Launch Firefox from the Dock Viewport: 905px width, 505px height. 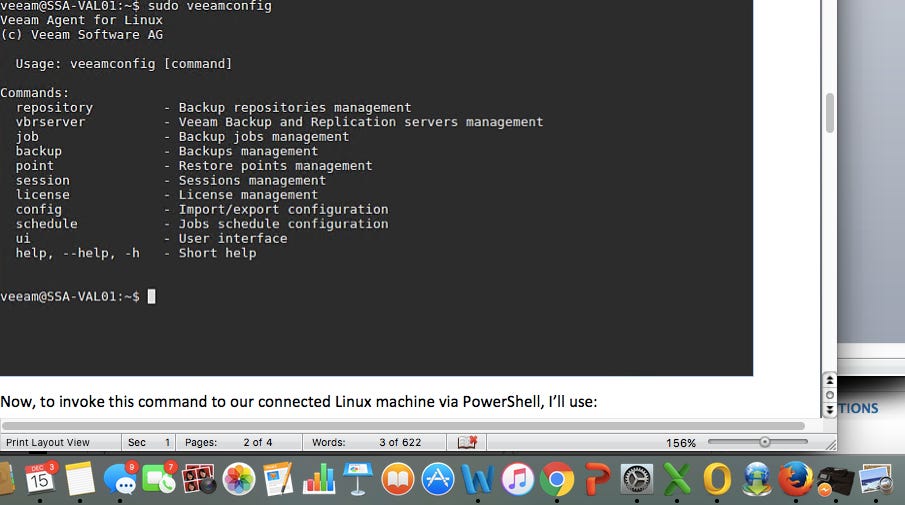click(x=796, y=479)
